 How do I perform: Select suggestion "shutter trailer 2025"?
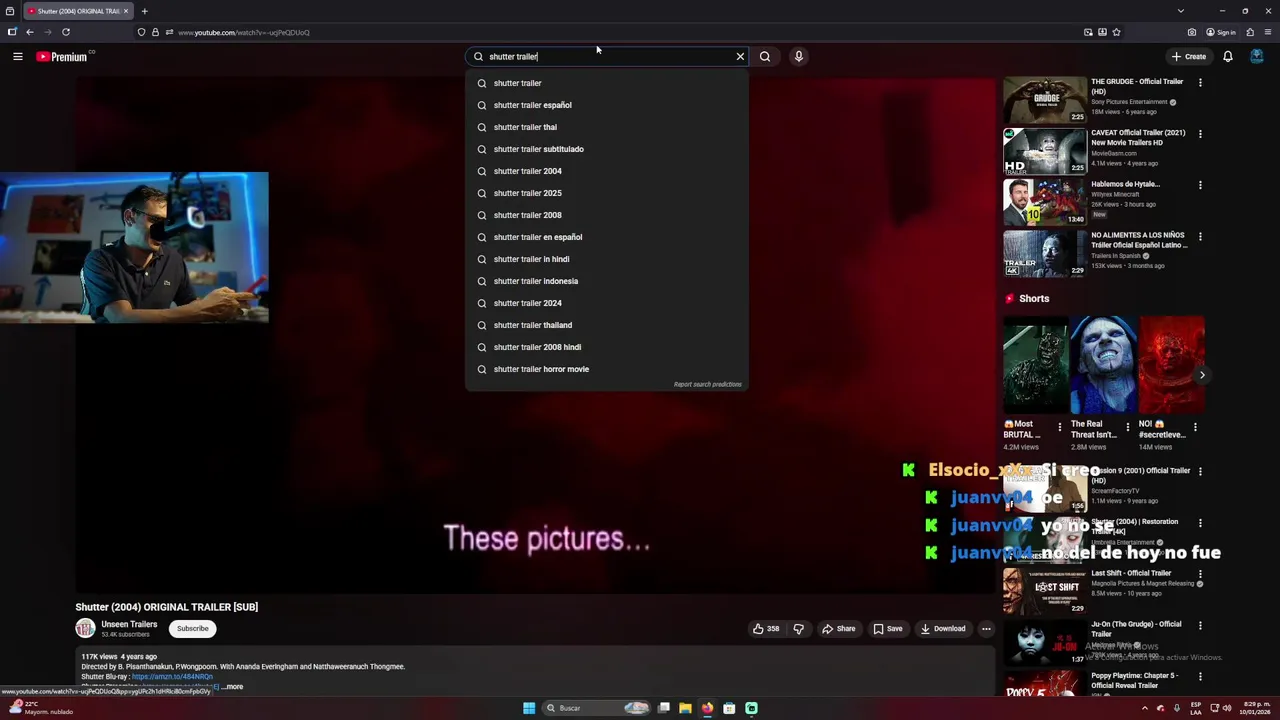(x=607, y=193)
